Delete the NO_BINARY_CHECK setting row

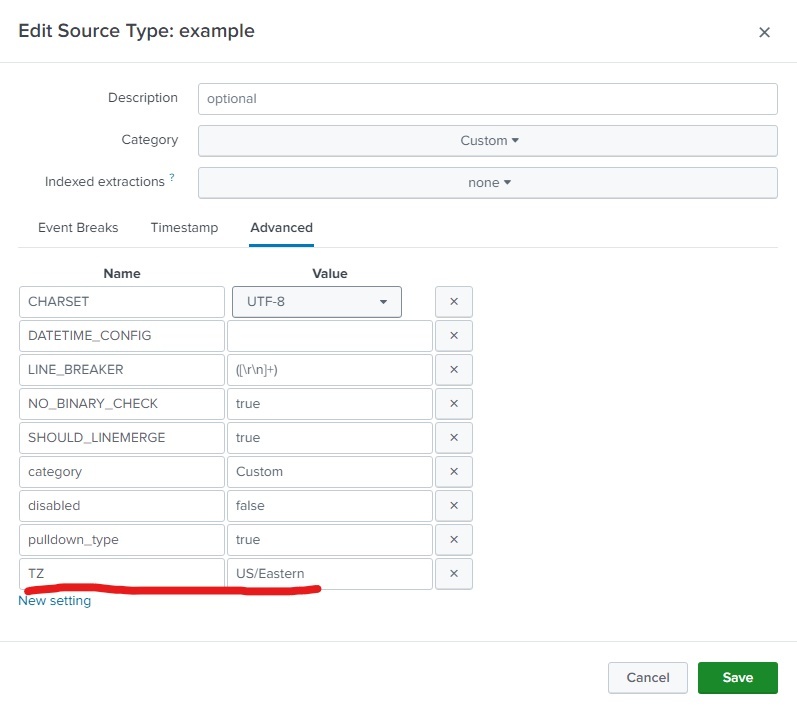click(x=453, y=404)
